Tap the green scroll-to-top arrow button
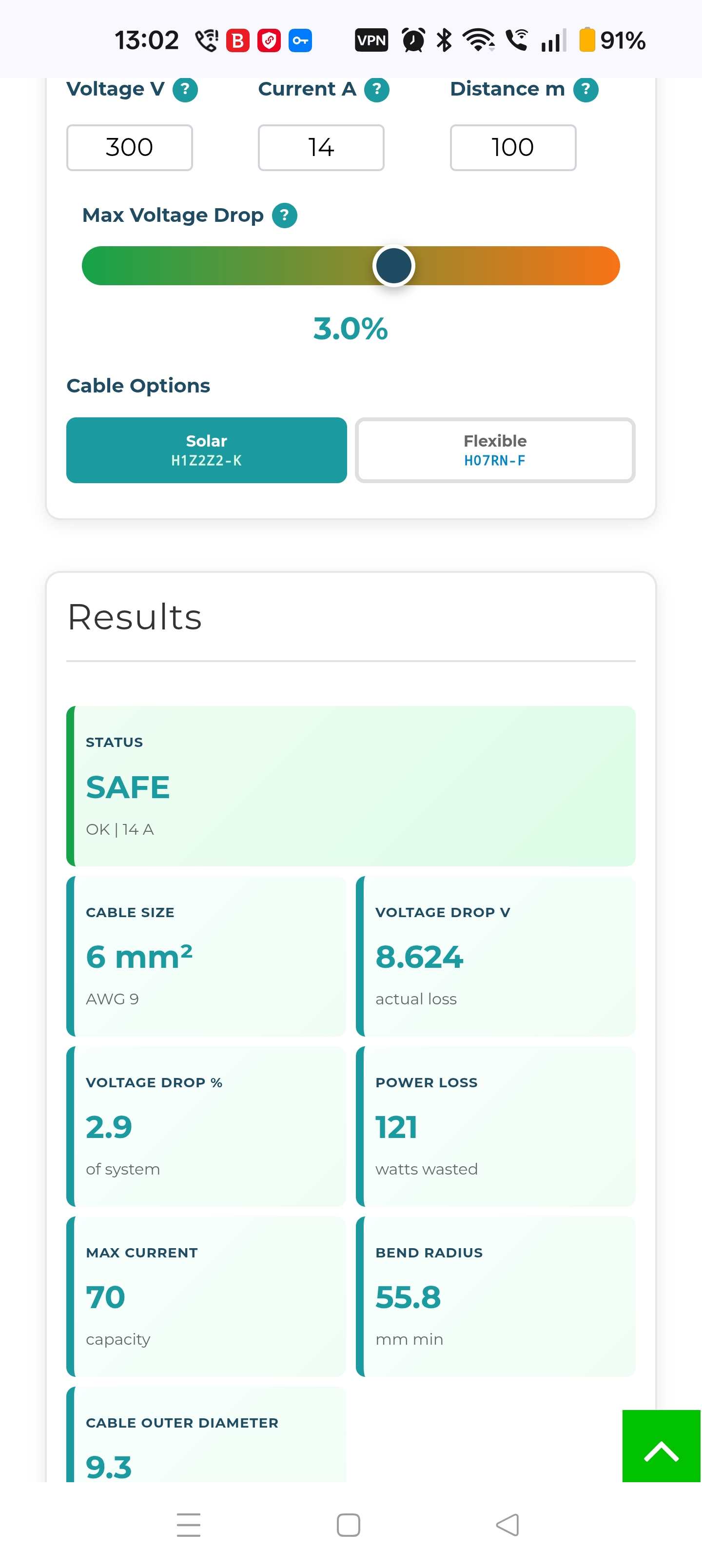702x1568 pixels. click(x=661, y=1446)
